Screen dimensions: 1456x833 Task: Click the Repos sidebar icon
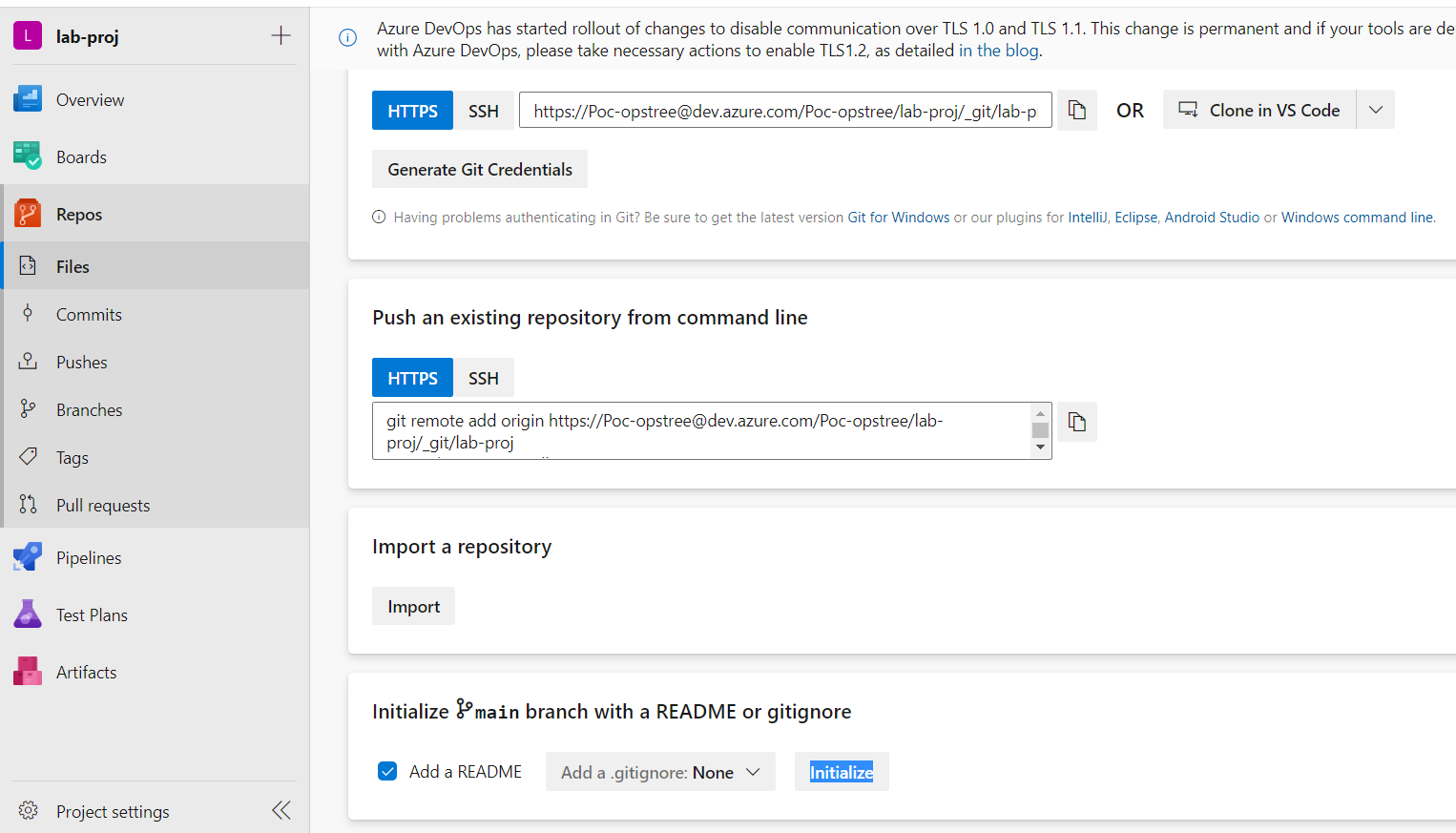(x=28, y=214)
